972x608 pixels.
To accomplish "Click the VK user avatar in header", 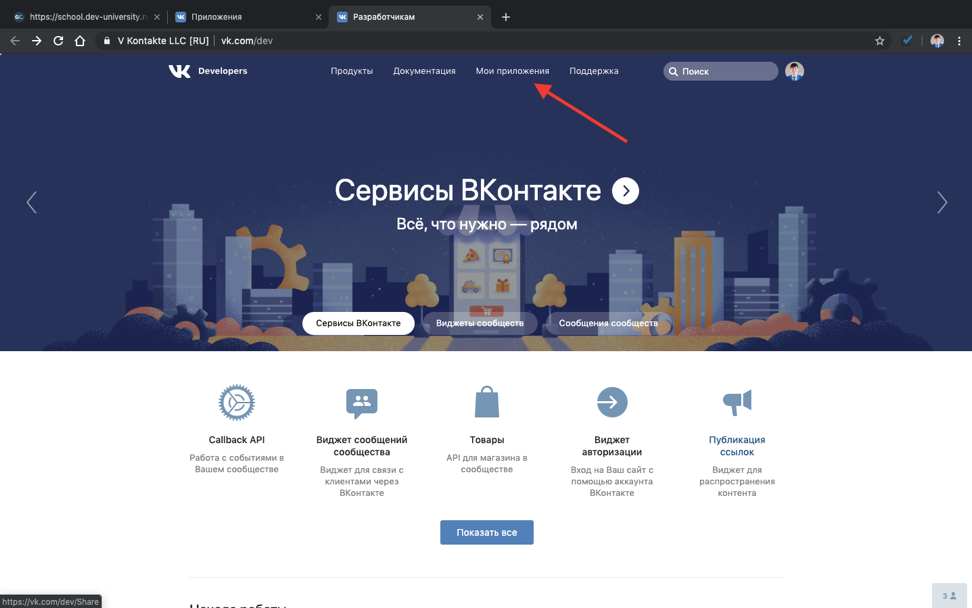I will 794,71.
